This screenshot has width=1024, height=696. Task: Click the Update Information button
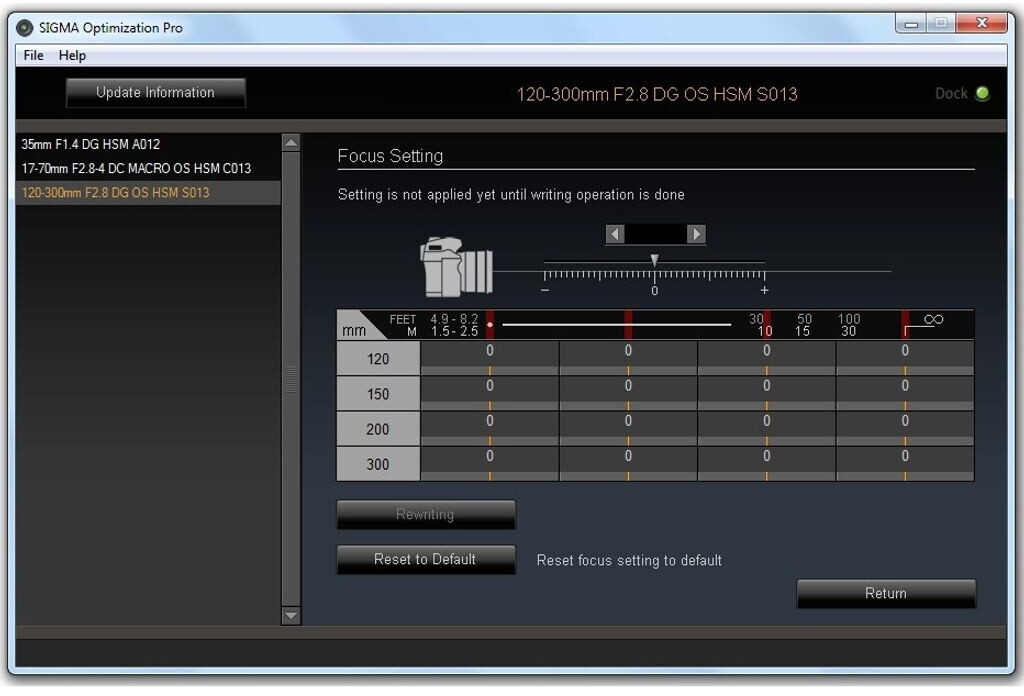(x=155, y=92)
